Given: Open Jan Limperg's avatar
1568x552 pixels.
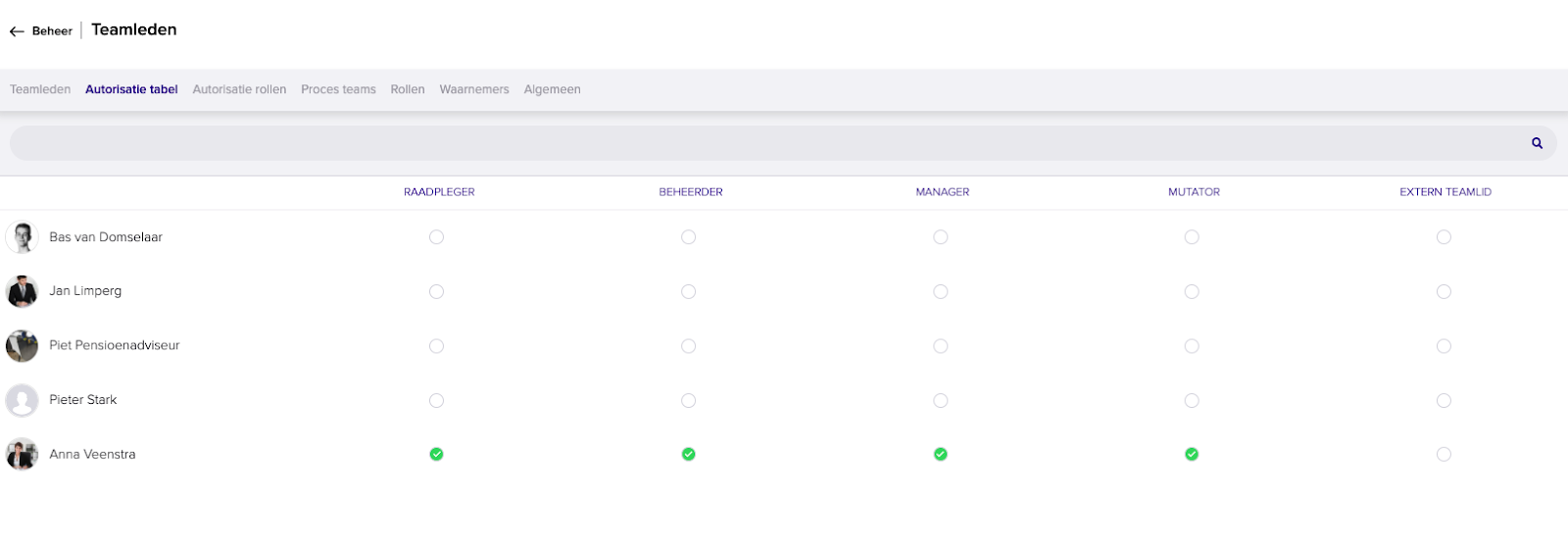Looking at the screenshot, I should (x=22, y=291).
